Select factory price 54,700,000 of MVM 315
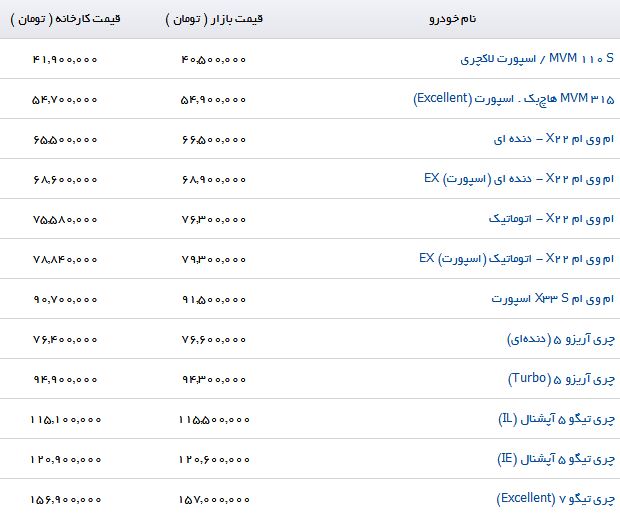This screenshot has height=518, width=620. coord(65,99)
